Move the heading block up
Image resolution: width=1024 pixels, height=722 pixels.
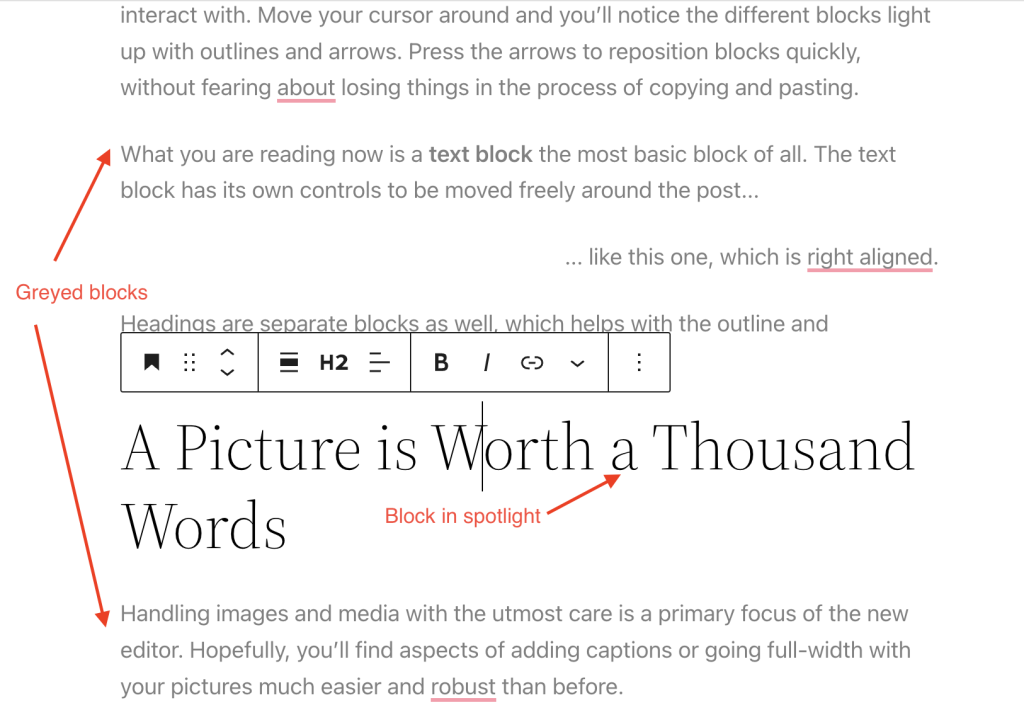click(x=227, y=354)
